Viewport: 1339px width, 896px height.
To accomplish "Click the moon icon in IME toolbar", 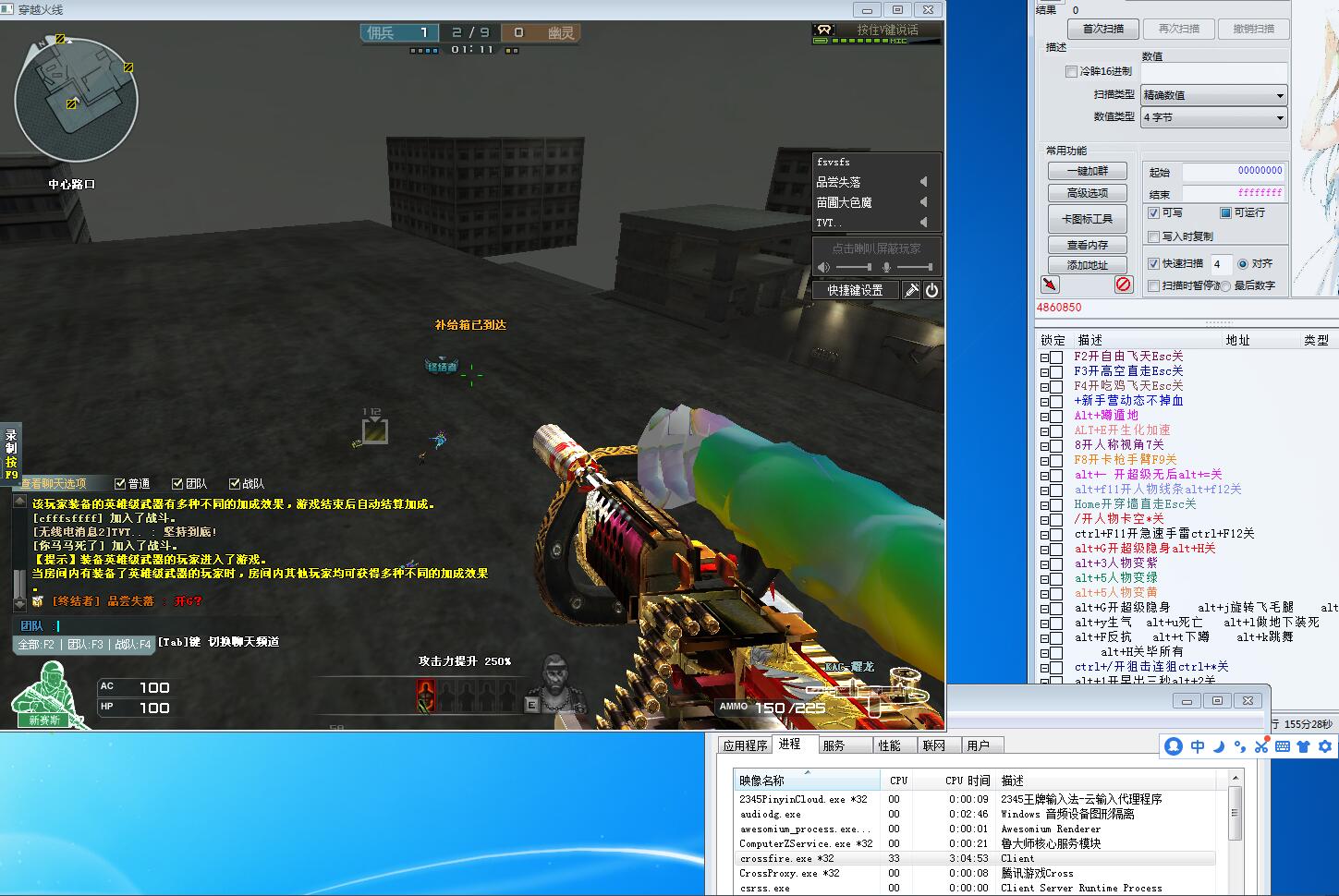I will point(1219,746).
